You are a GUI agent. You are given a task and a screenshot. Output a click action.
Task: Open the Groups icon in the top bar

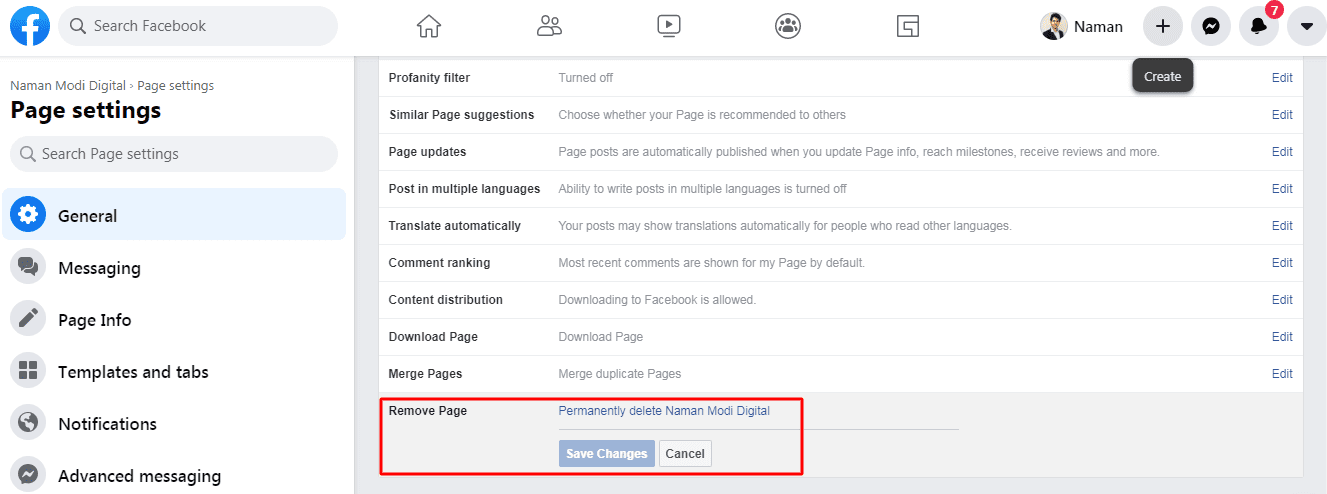788,26
